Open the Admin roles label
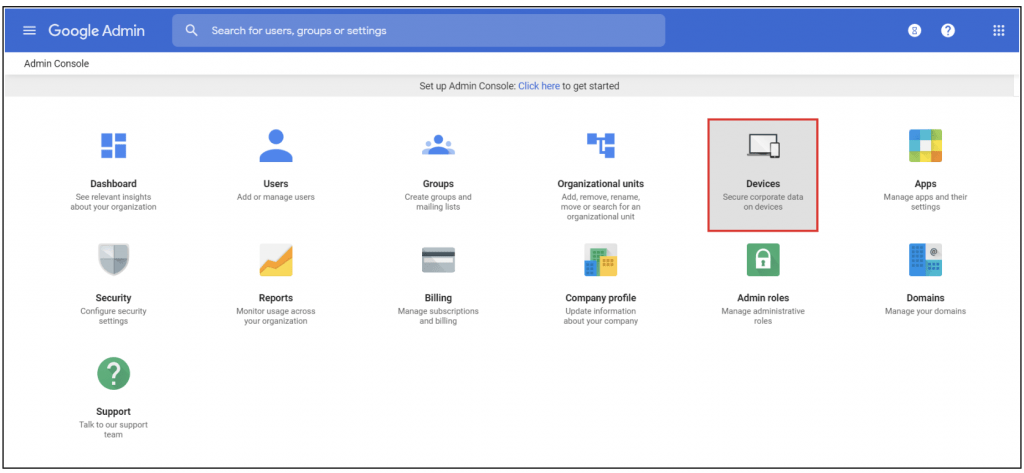The image size is (1024, 473). point(763,298)
